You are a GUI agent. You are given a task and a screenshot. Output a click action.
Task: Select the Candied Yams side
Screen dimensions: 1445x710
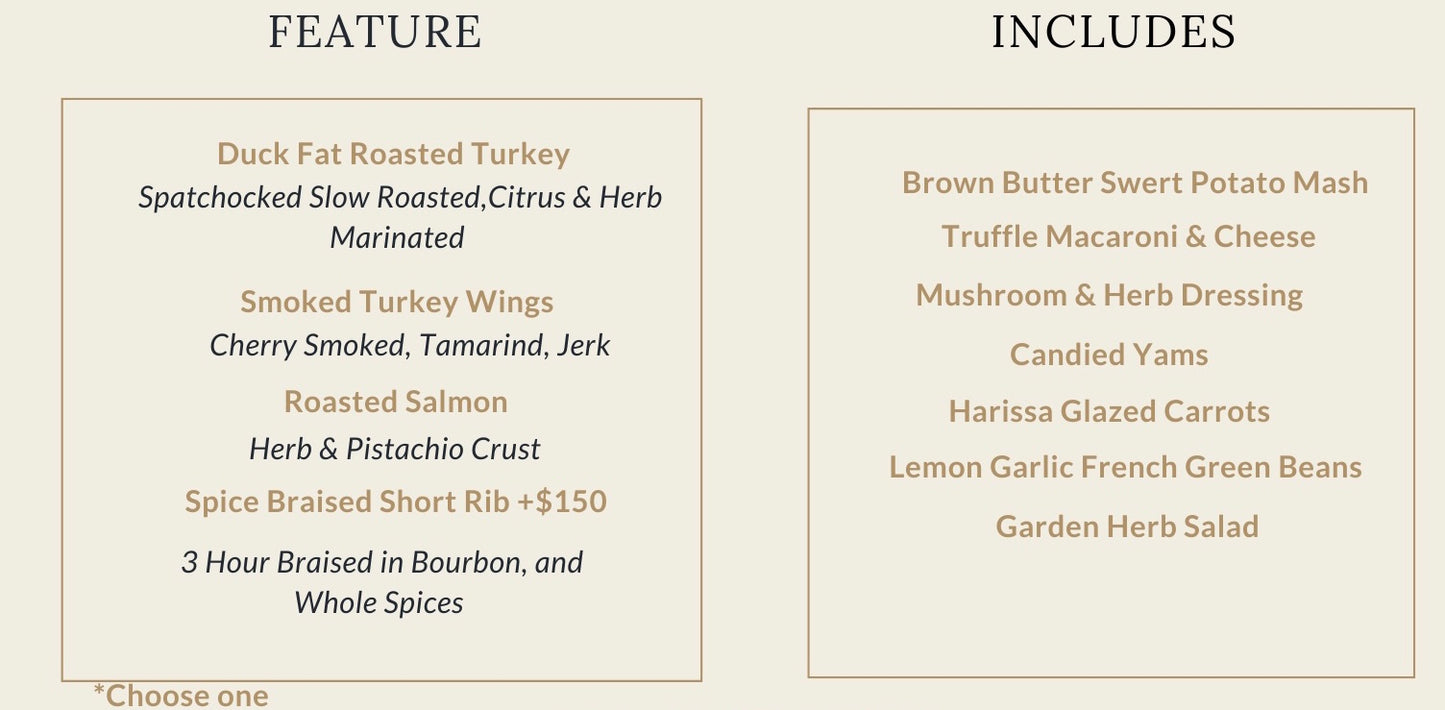pyautogui.click(x=1109, y=354)
